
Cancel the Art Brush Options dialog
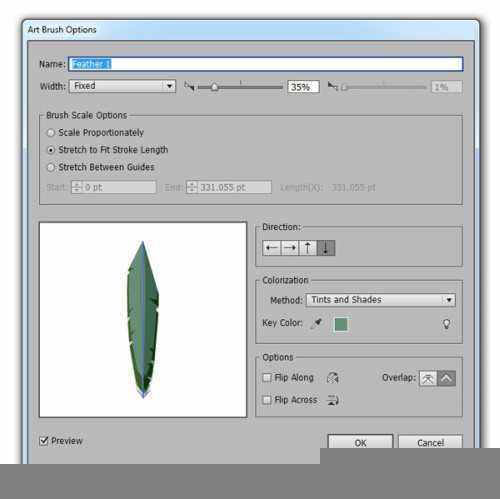click(x=430, y=443)
